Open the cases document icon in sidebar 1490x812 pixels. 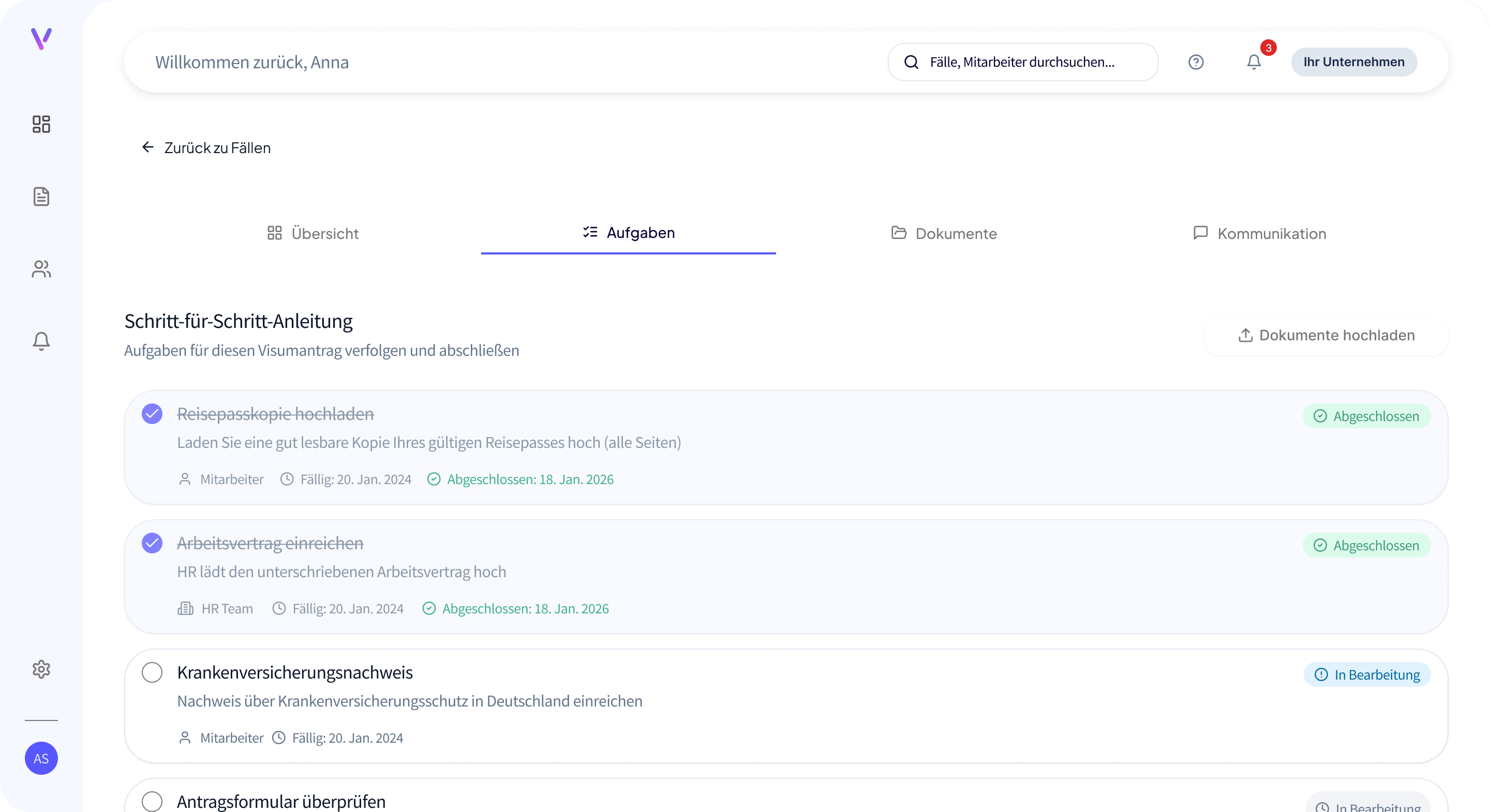tap(41, 197)
